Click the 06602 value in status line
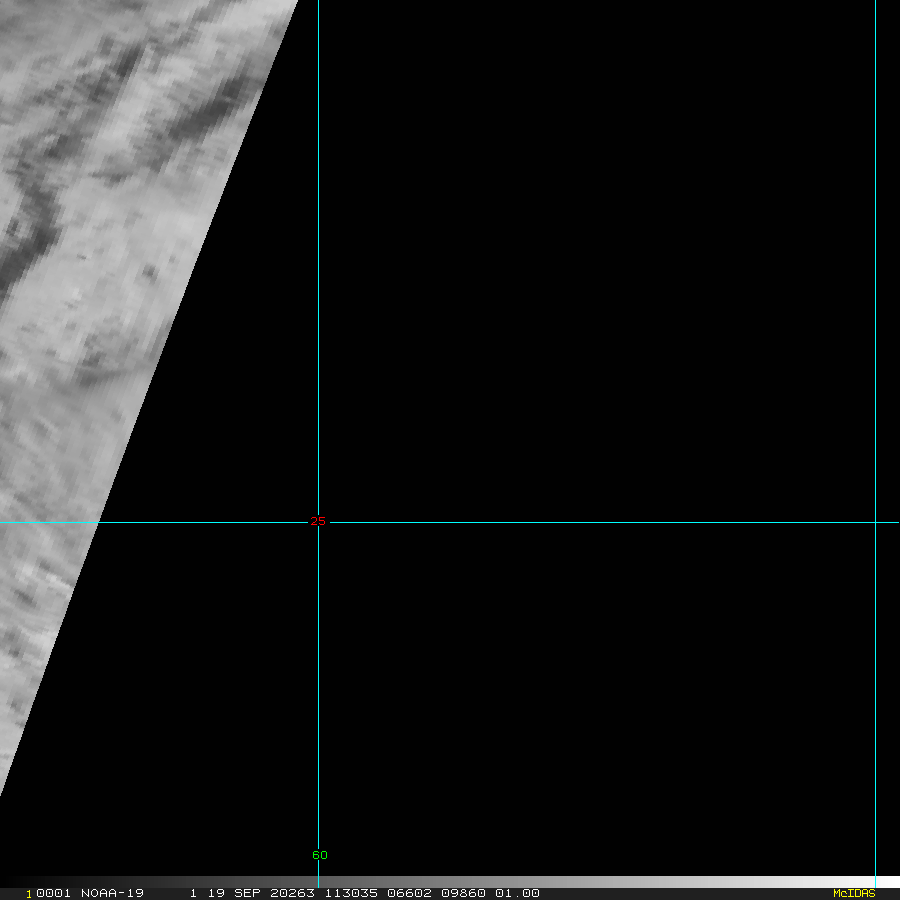 coord(407,893)
